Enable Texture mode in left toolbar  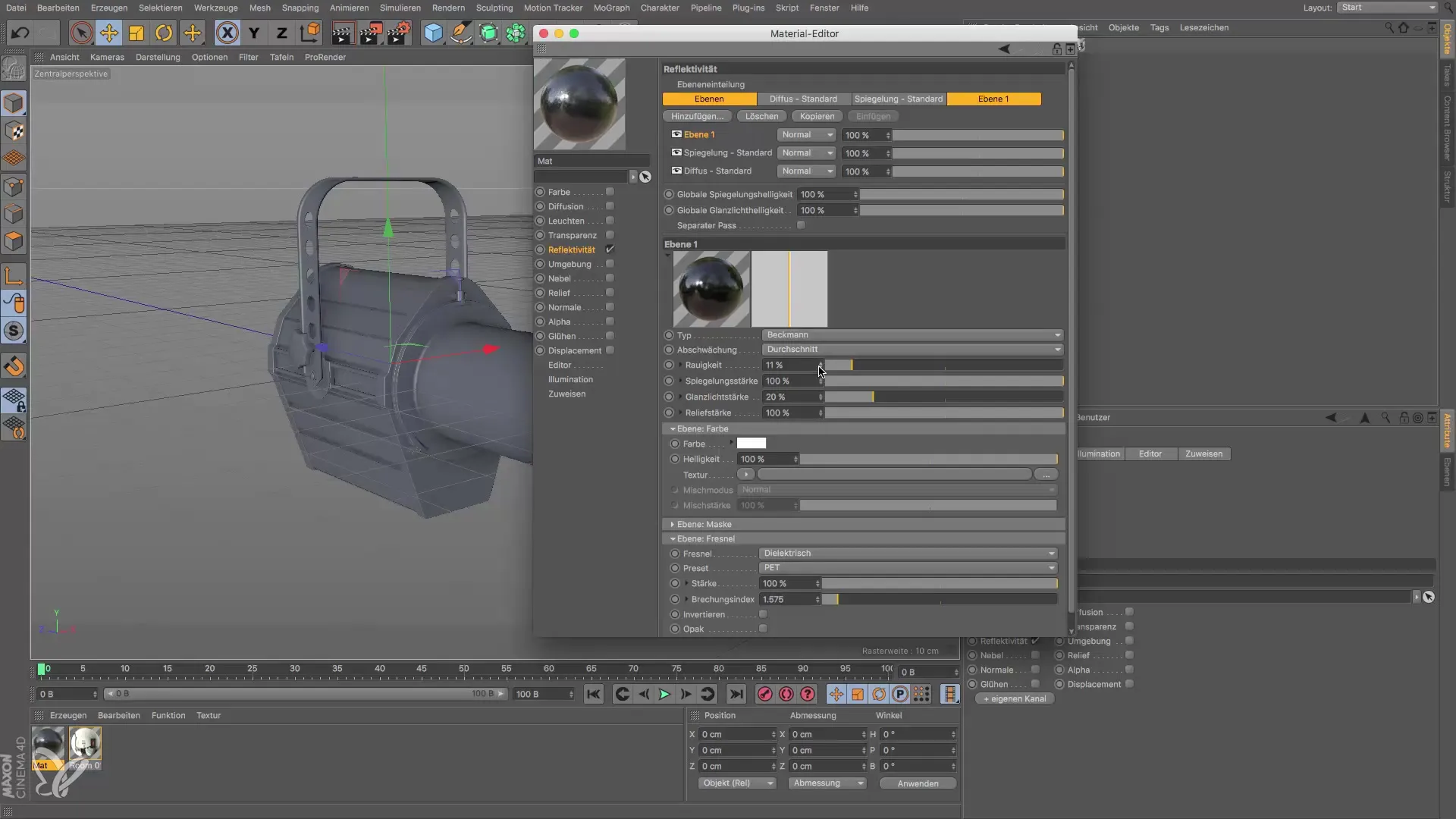point(14,131)
